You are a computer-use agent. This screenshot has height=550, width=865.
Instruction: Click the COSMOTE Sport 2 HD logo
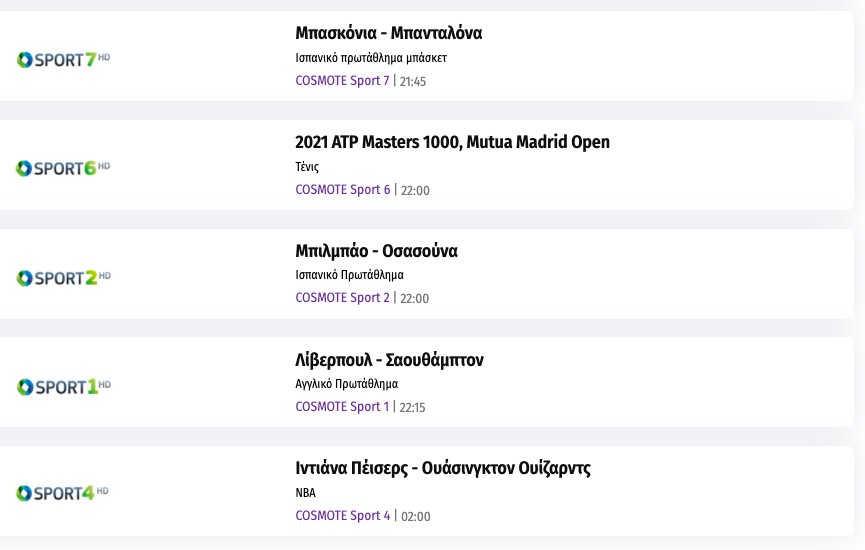[x=63, y=278]
